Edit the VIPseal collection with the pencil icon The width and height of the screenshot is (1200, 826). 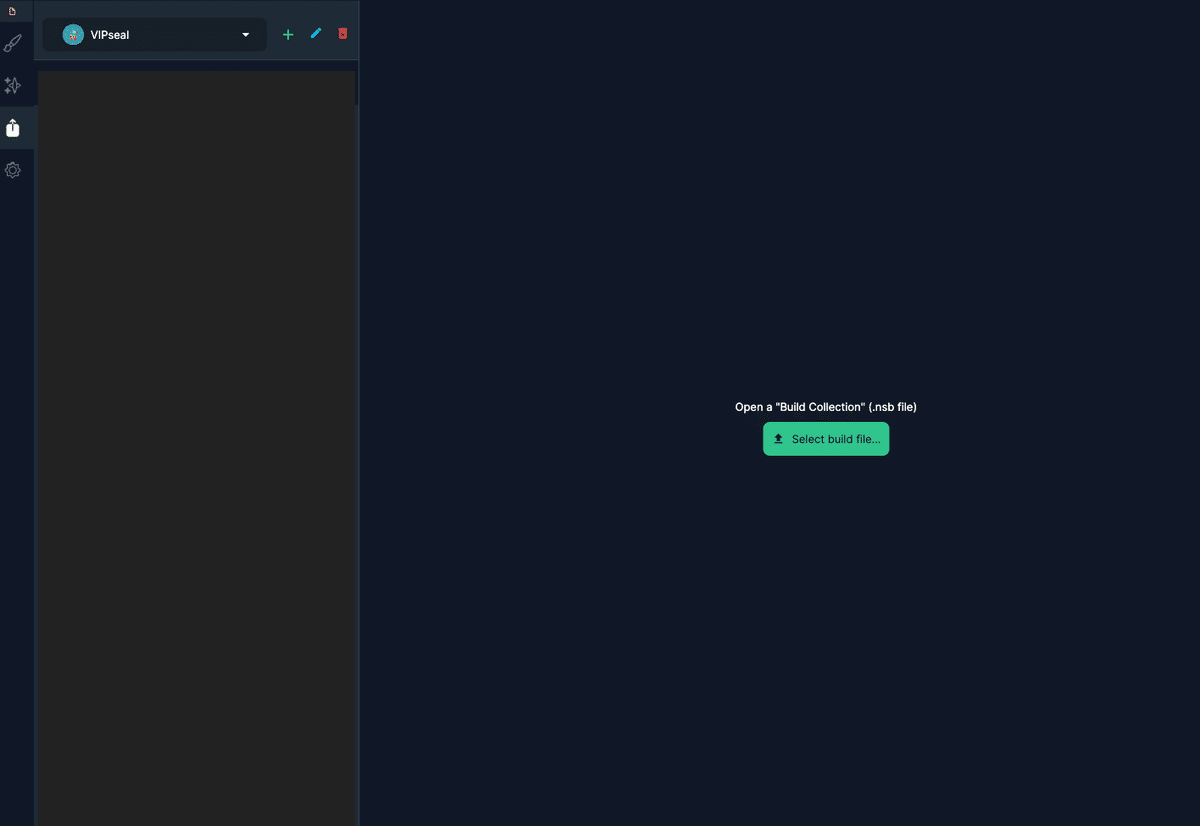(316, 33)
